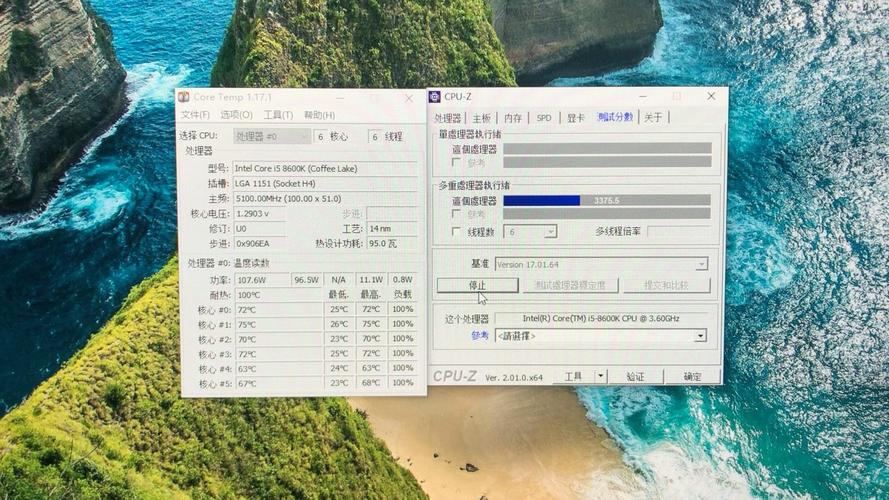Close the CPU-Z window

tap(710, 97)
